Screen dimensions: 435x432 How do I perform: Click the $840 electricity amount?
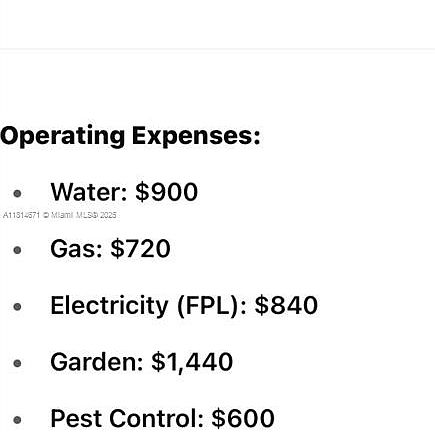click(286, 305)
